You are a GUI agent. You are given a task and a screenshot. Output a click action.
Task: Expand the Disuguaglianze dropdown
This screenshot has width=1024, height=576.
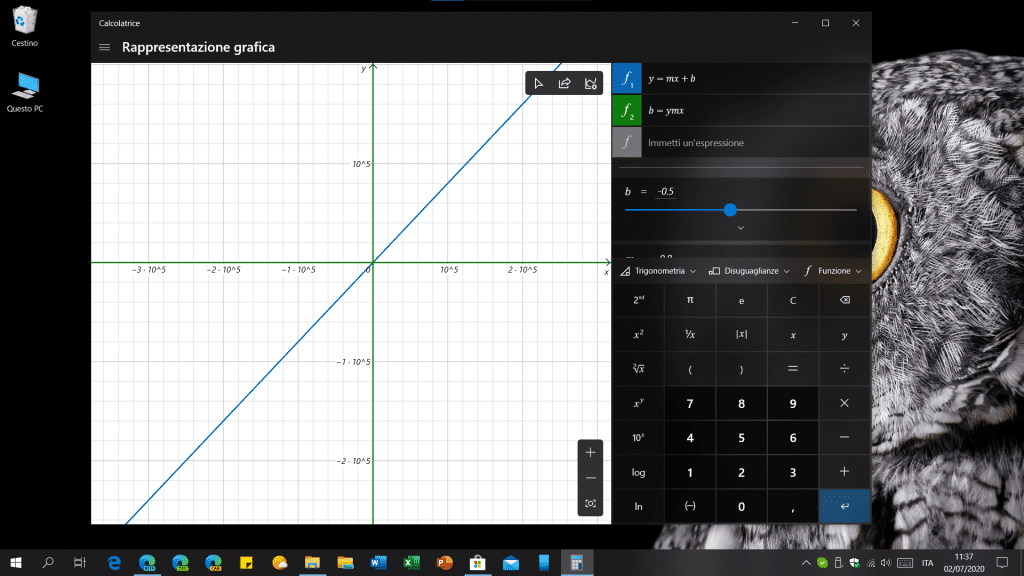(750, 271)
